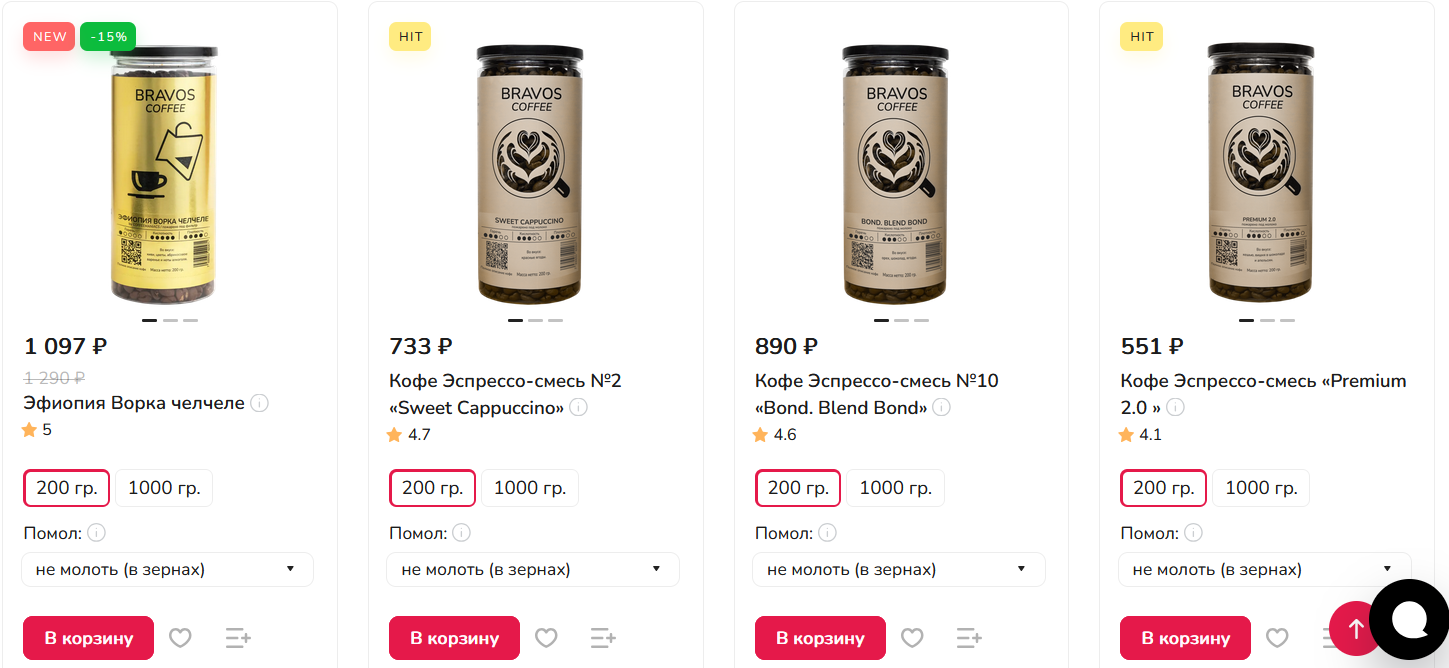
Task: Add Bond. Blend Bond to compare list
Action: point(969,638)
